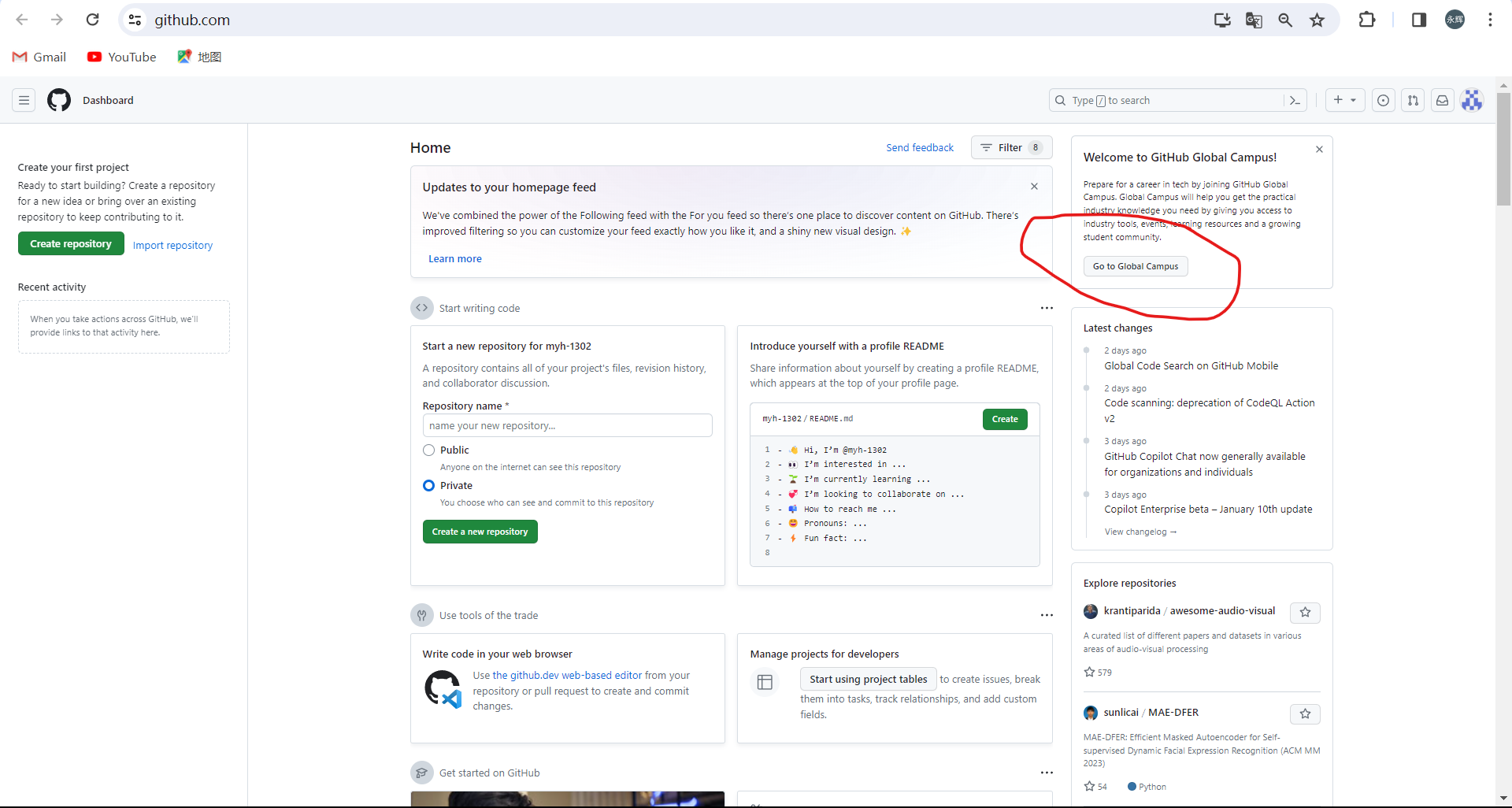Screen dimensions: 1512x808
Task: Close the GitHub Global Campus welcome card
Action: (x=1319, y=149)
